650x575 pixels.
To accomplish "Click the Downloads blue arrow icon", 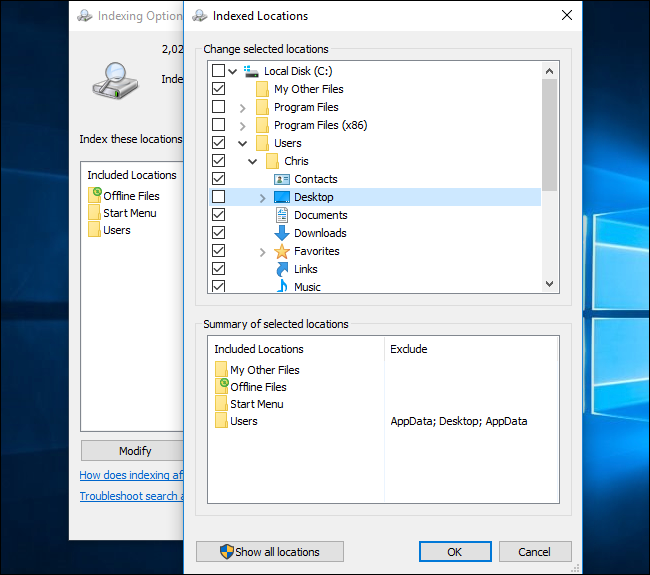I will coord(282,233).
